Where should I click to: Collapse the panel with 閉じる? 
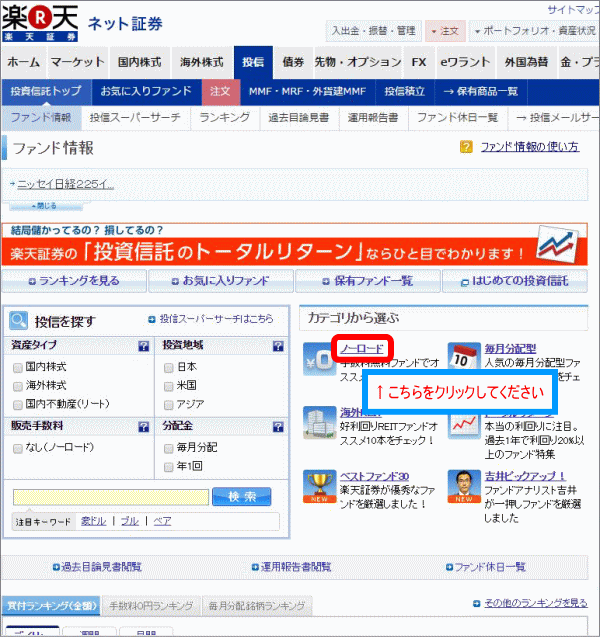[x=46, y=206]
